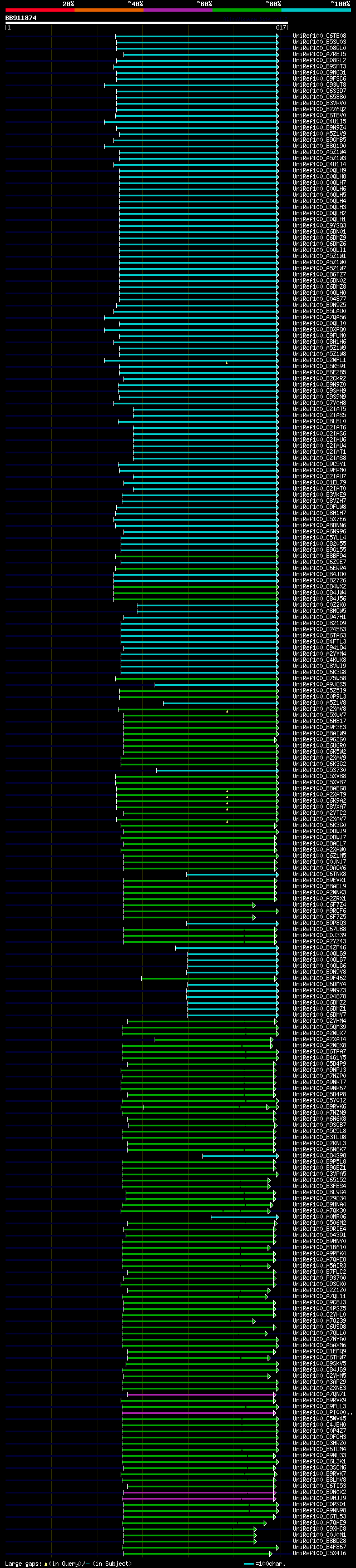Screen dimensions: 356x1568
Task: Select hit label UniRef100_C0P9L3
Action: click(x=319, y=696)
